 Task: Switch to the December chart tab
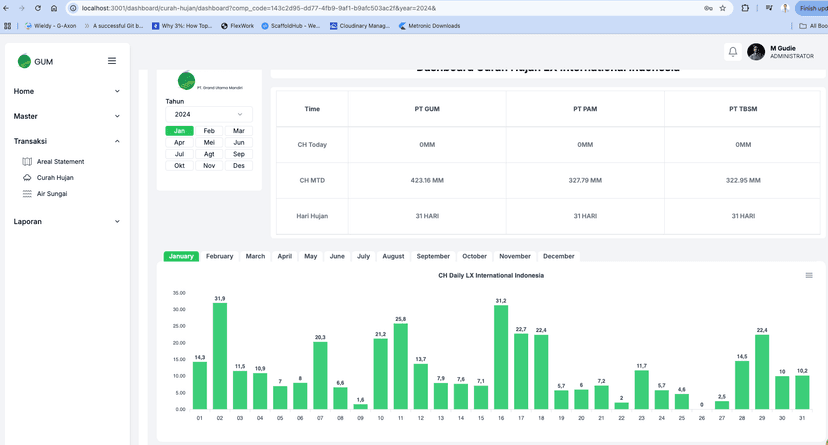[558, 256]
